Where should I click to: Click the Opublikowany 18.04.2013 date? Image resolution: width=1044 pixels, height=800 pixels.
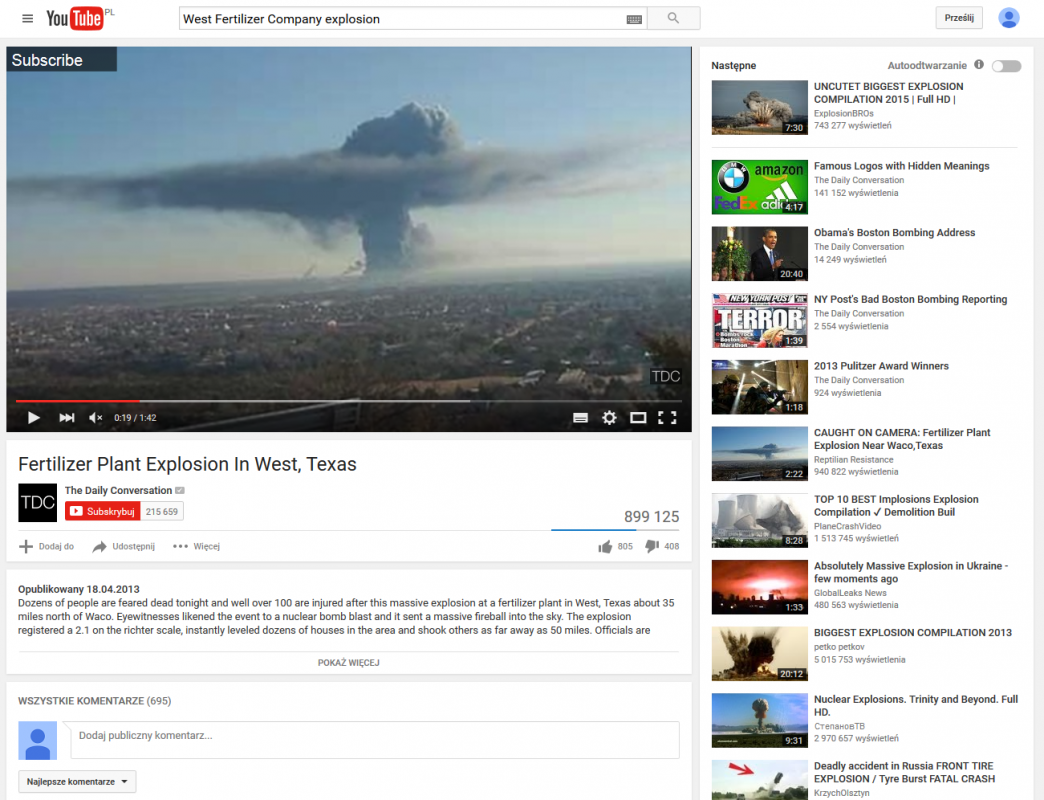pos(79,589)
